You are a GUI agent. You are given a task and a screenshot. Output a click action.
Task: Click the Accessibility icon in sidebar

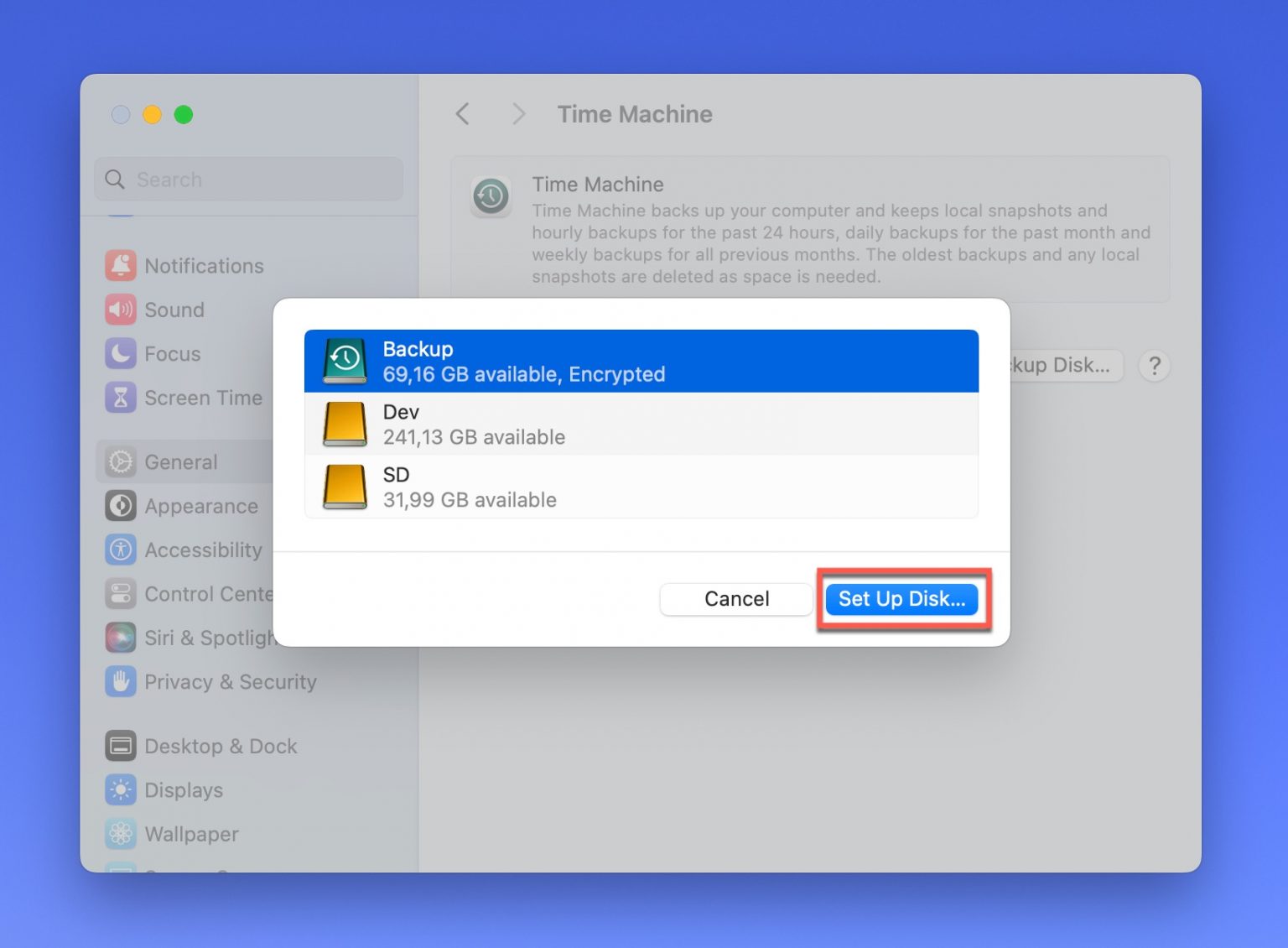121,550
